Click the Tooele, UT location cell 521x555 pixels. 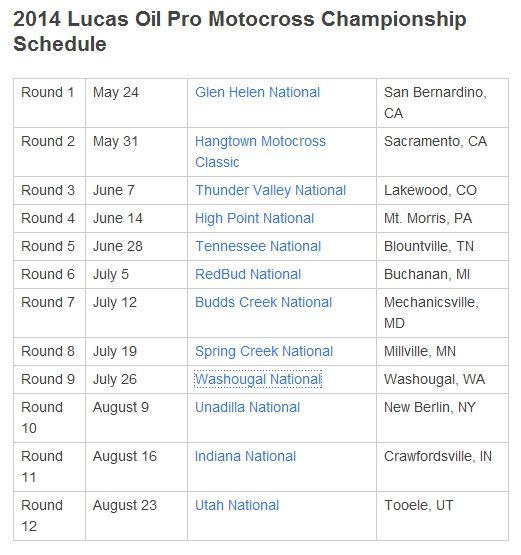click(442, 516)
